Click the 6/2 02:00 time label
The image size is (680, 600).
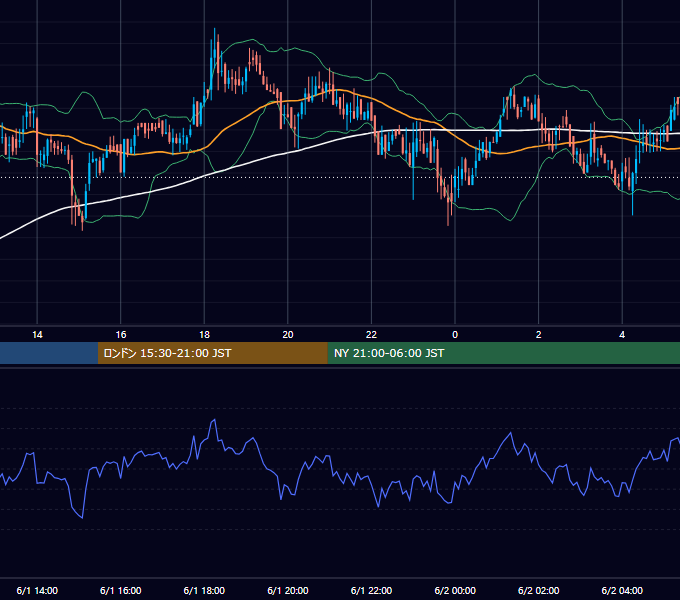coord(539,590)
